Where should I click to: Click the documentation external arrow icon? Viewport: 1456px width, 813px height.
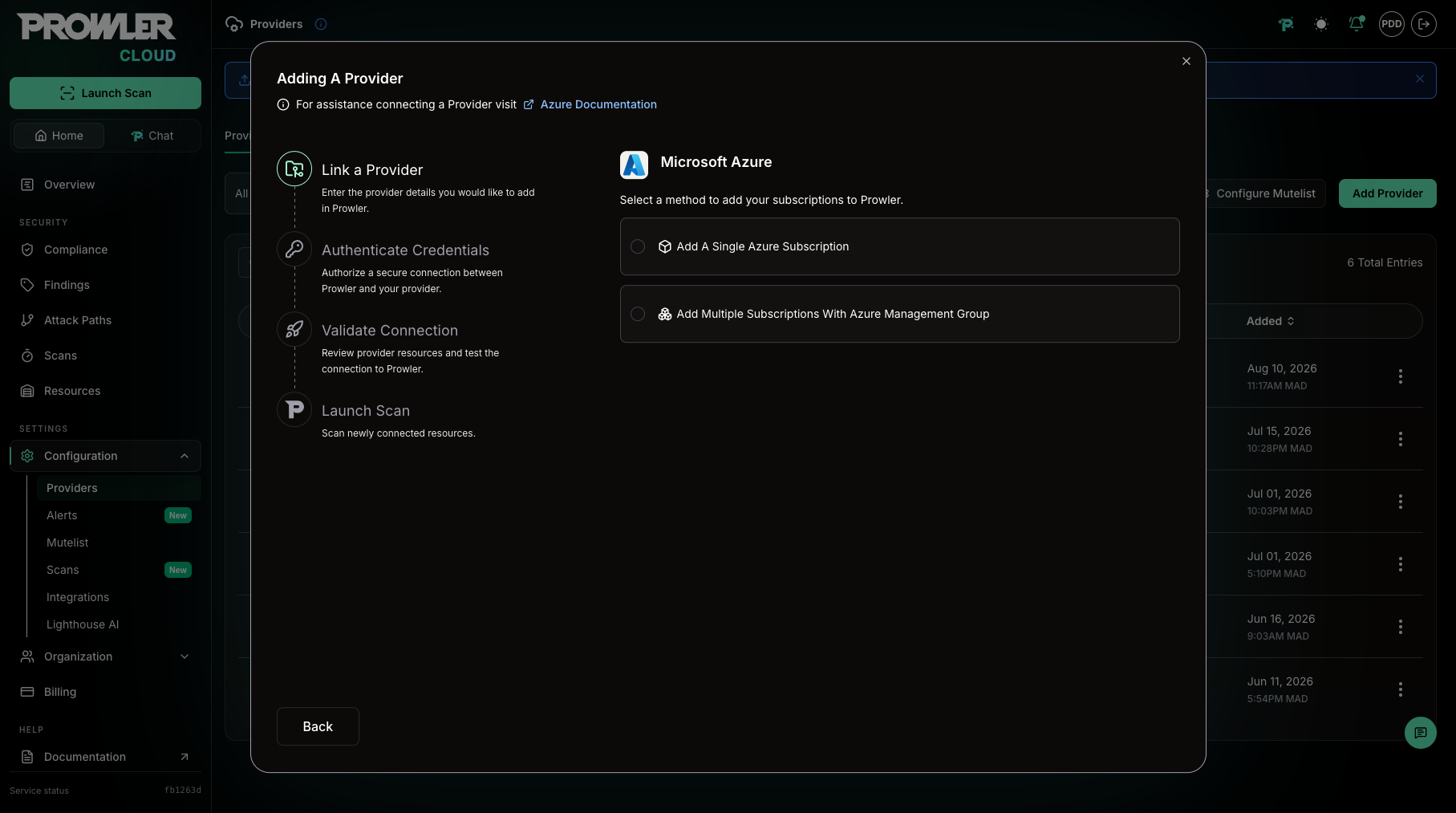coord(185,757)
